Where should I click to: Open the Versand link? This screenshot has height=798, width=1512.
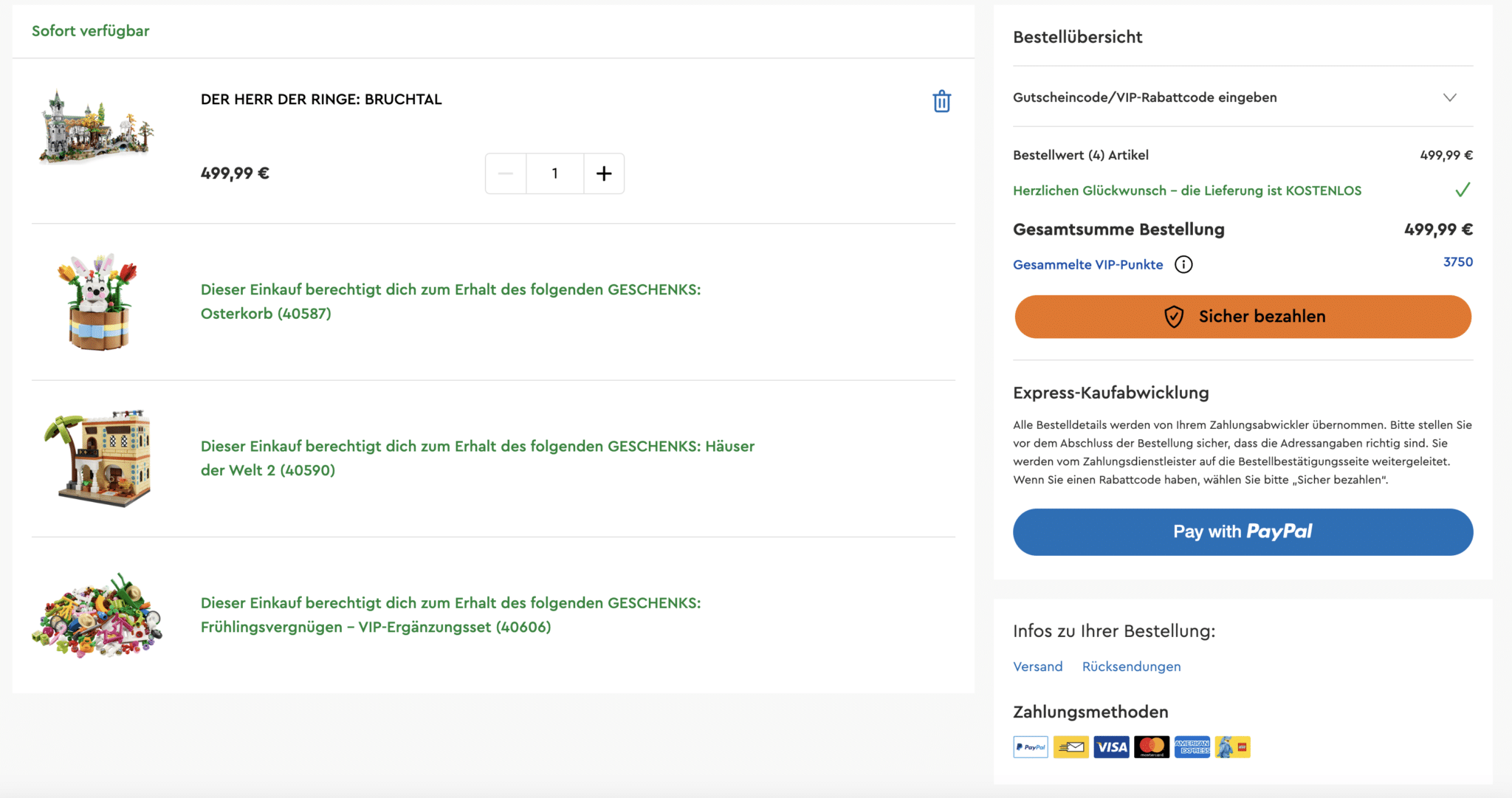point(1038,667)
